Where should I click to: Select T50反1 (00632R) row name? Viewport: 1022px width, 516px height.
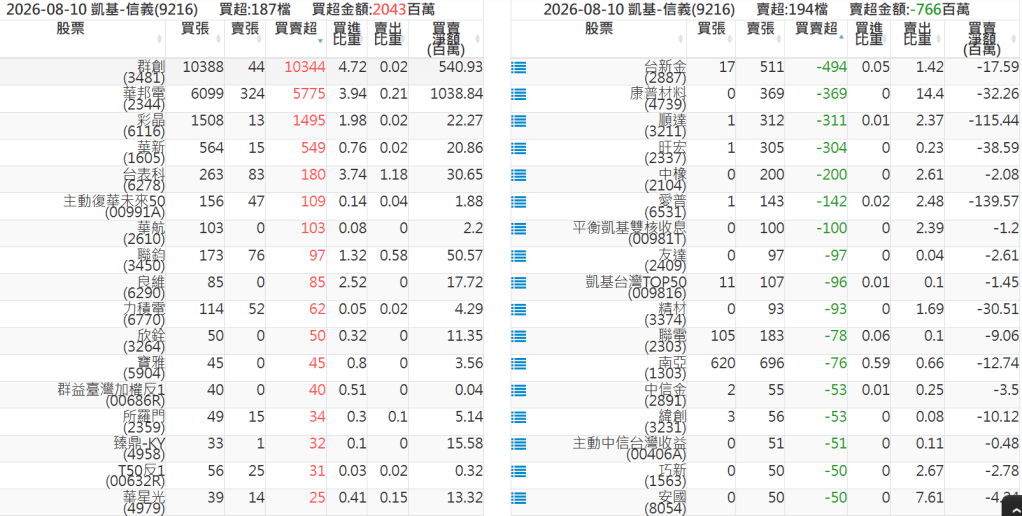[x=136, y=476]
